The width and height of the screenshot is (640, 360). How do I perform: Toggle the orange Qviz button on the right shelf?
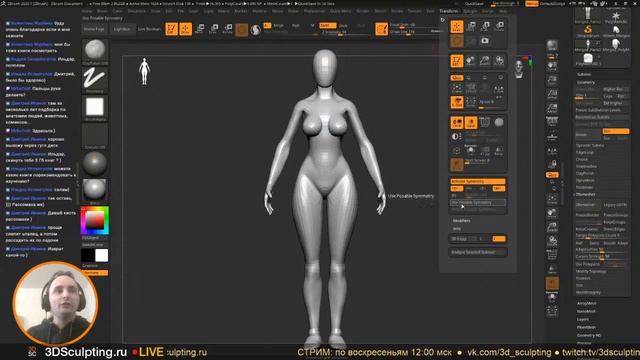552,175
